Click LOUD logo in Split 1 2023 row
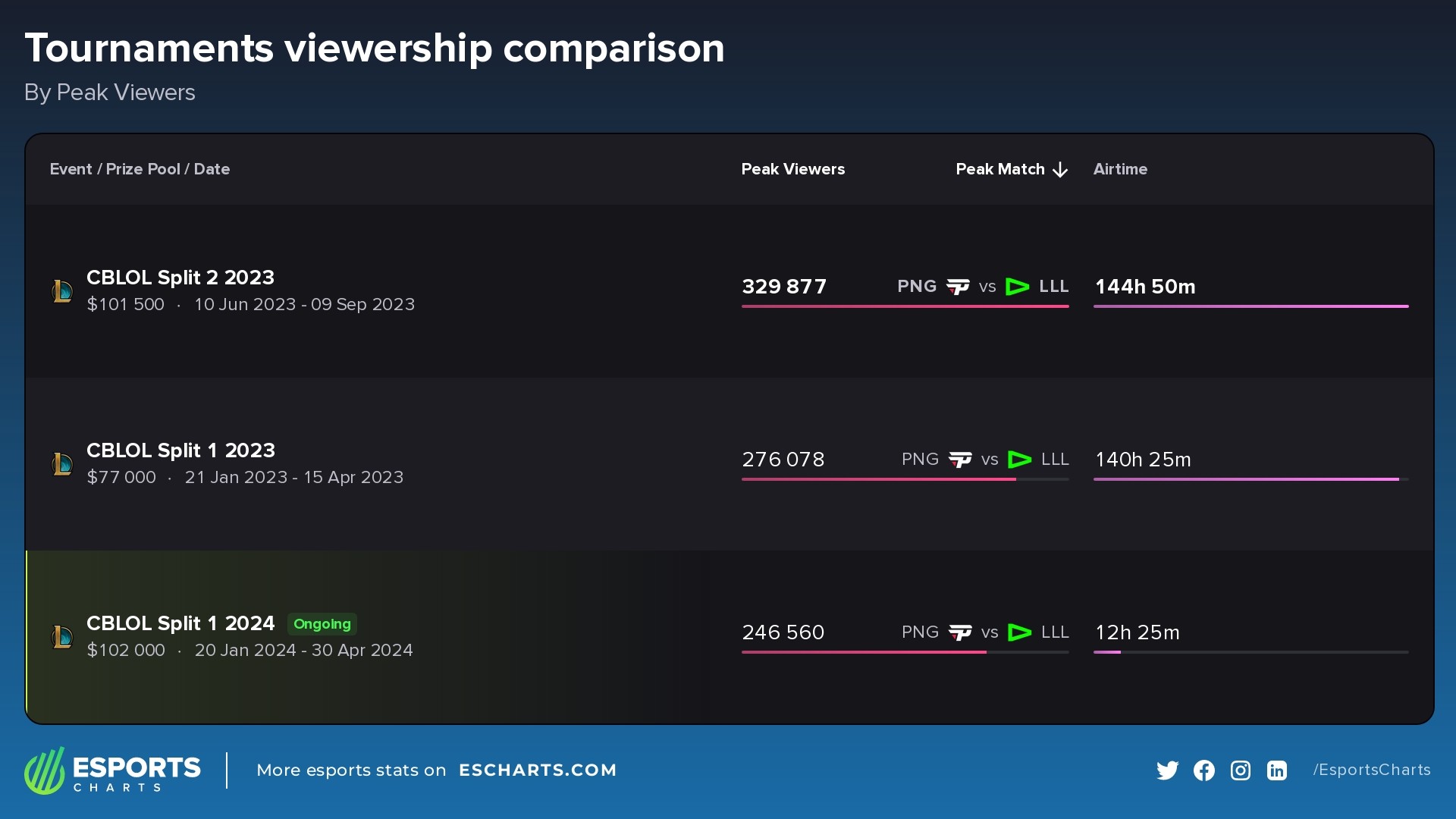1456x819 pixels. pos(1019,460)
